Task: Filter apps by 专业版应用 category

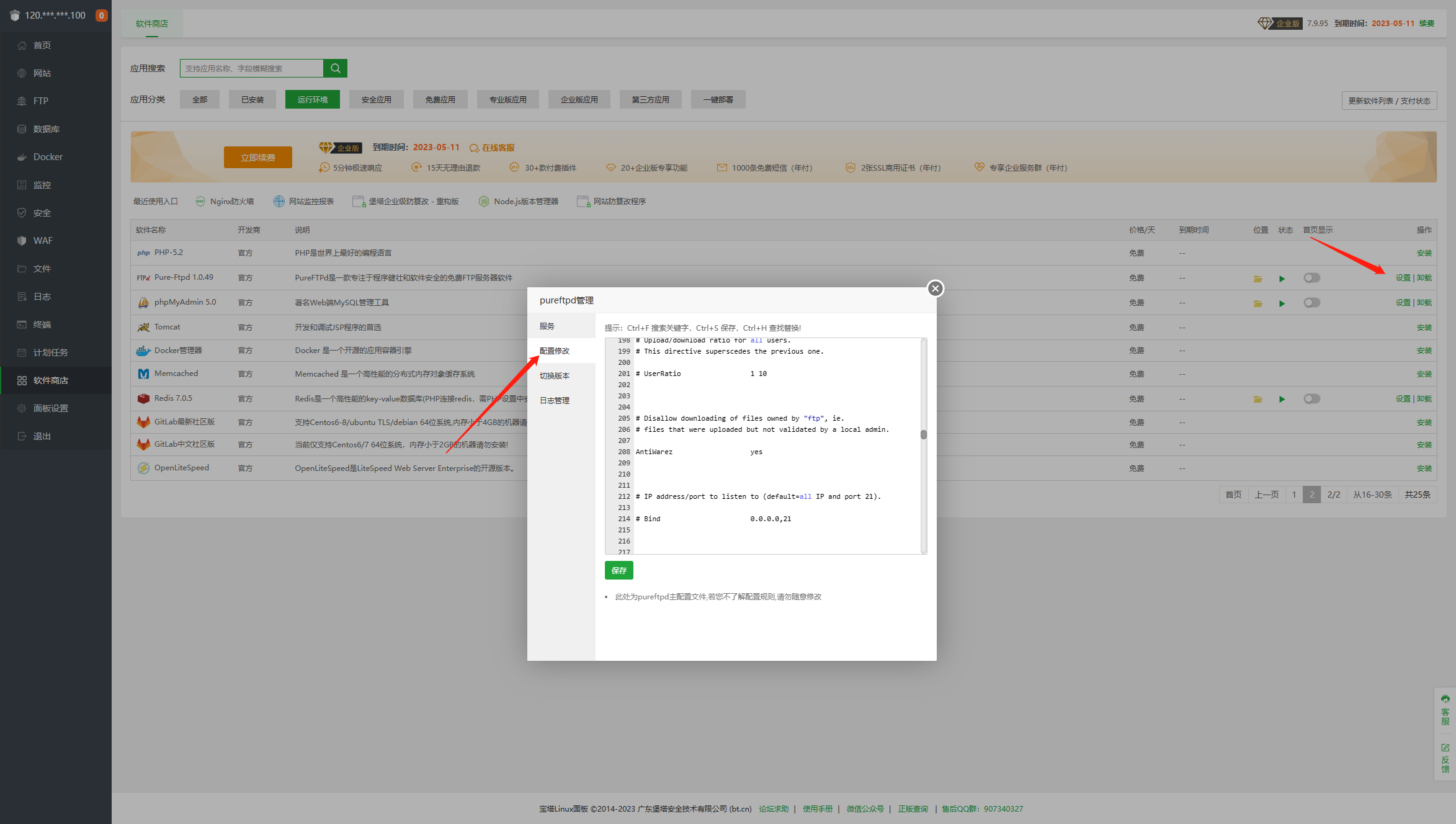Action: [x=508, y=99]
